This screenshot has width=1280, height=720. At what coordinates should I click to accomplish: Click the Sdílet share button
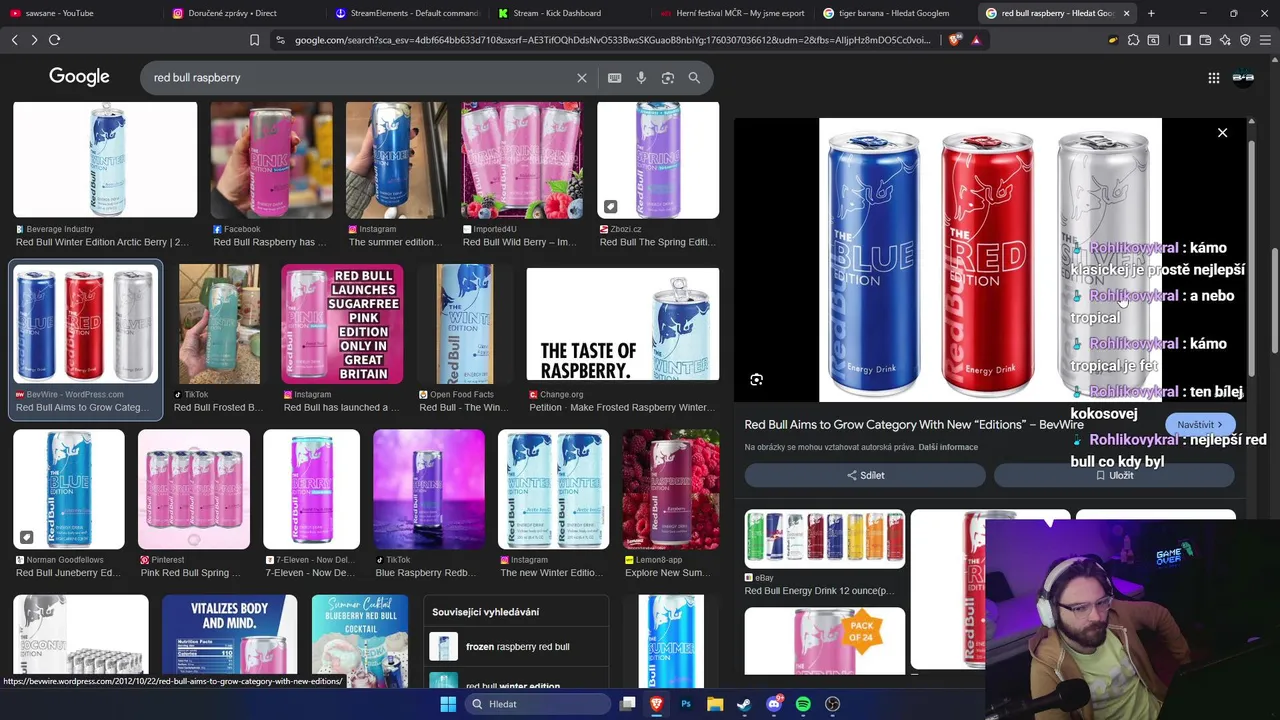tap(865, 476)
